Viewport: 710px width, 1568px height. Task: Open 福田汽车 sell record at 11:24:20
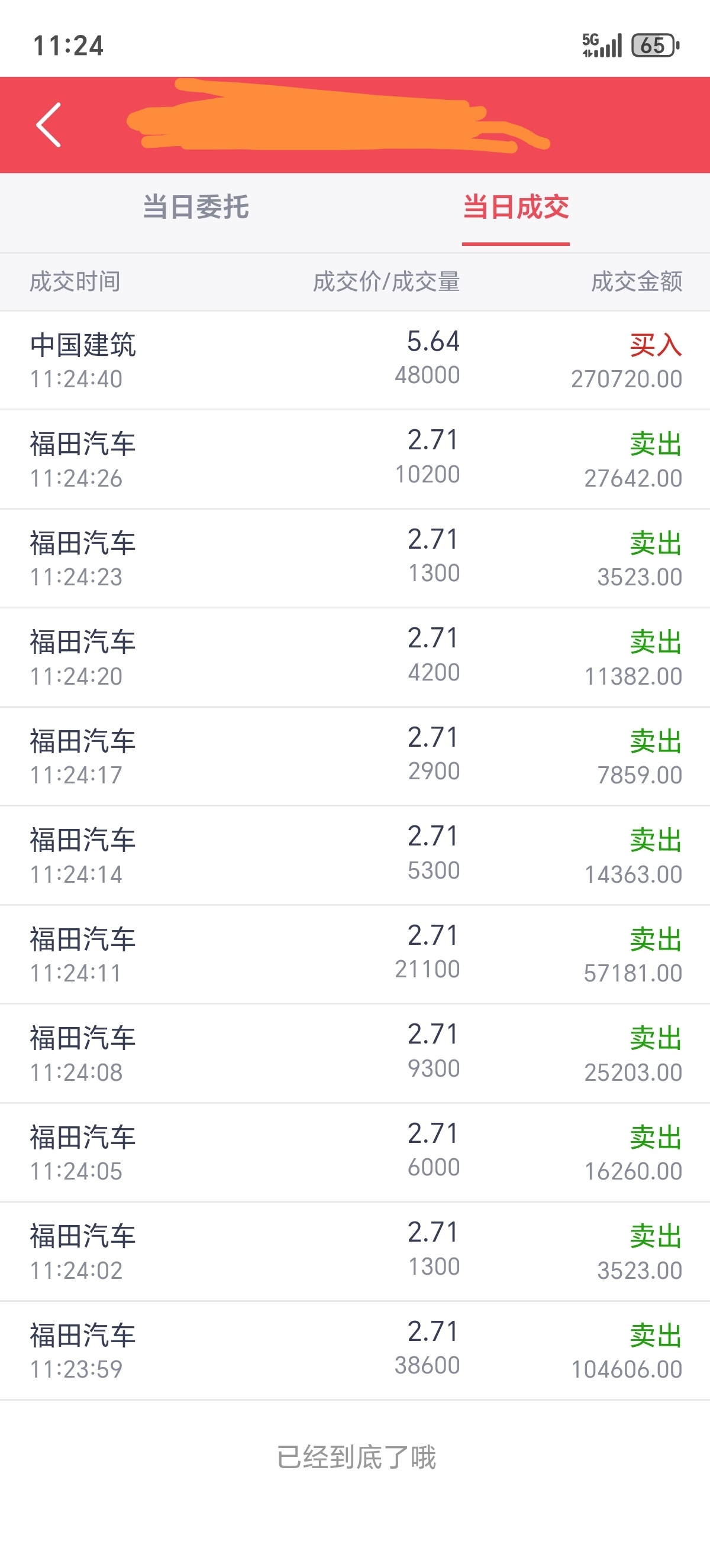[355, 657]
